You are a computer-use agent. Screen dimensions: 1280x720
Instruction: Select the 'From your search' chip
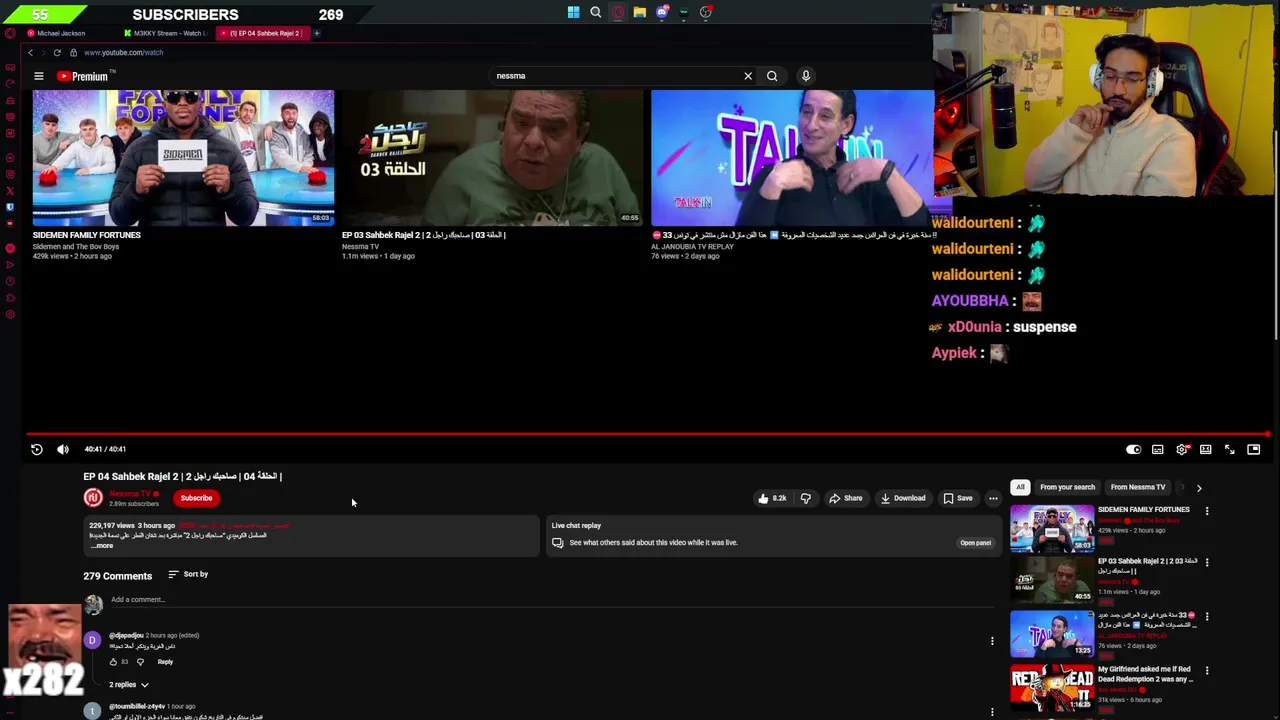click(x=1067, y=487)
